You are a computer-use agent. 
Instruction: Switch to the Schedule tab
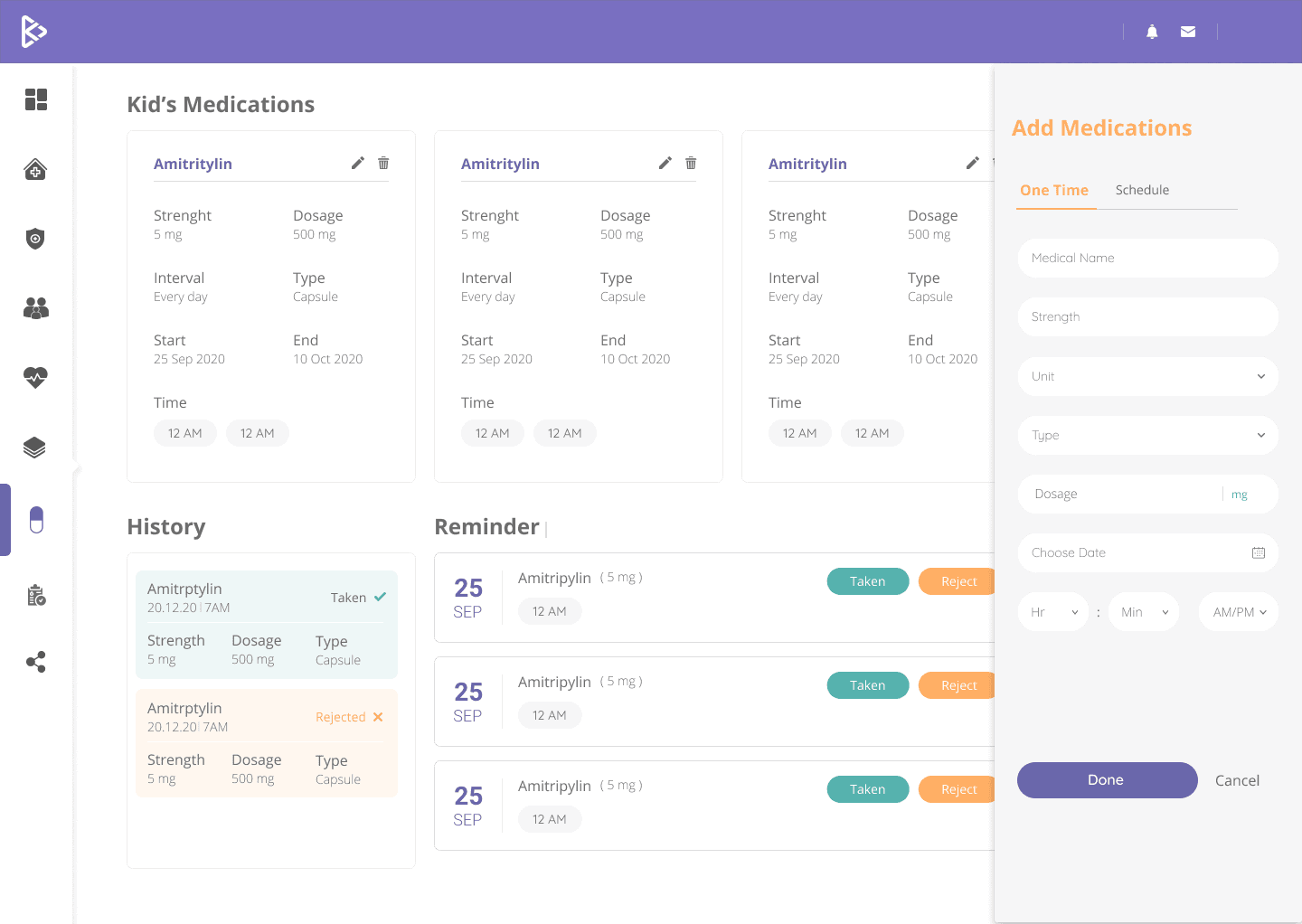[x=1142, y=190]
